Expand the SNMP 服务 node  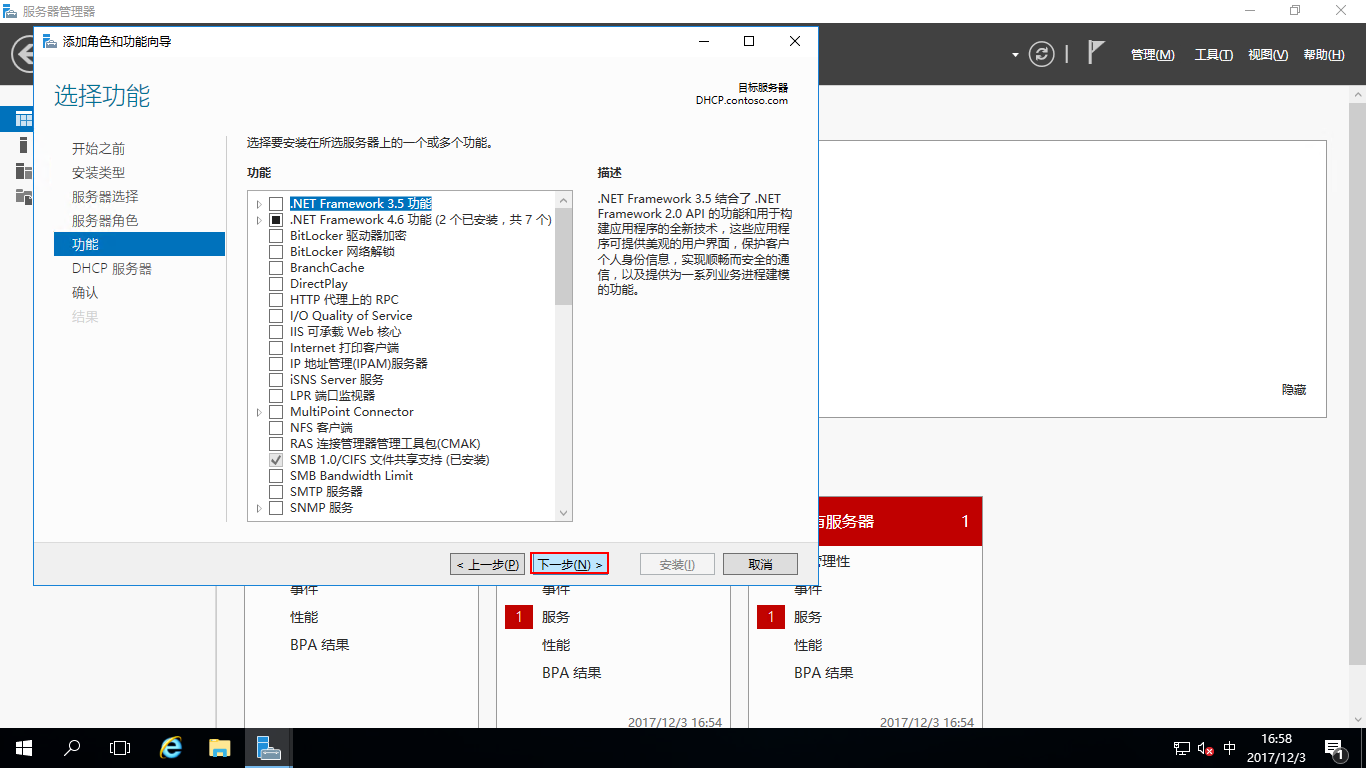click(259, 508)
